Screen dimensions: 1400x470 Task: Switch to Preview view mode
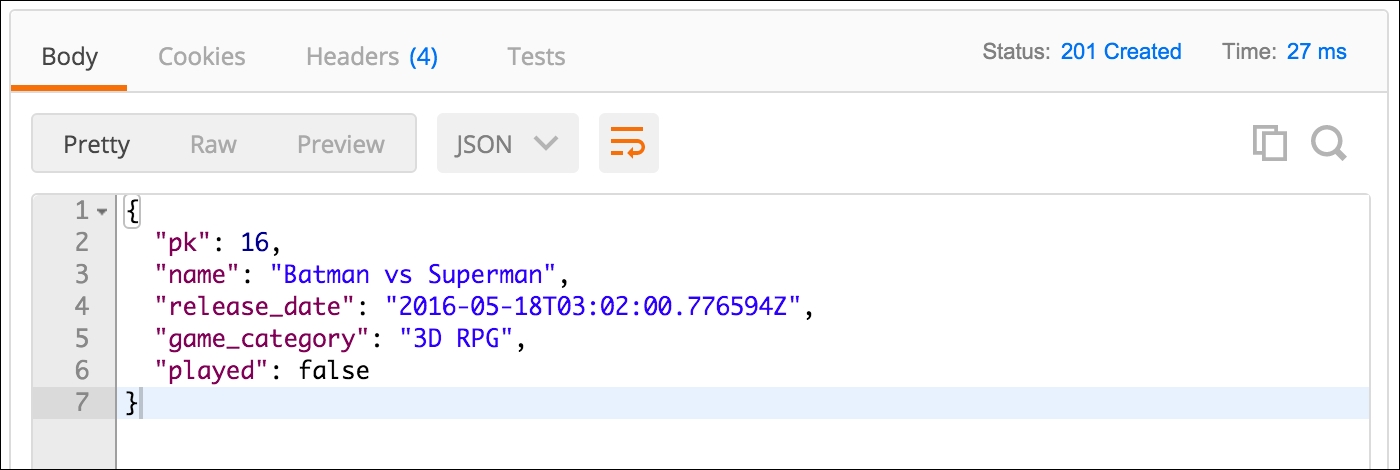(x=340, y=144)
